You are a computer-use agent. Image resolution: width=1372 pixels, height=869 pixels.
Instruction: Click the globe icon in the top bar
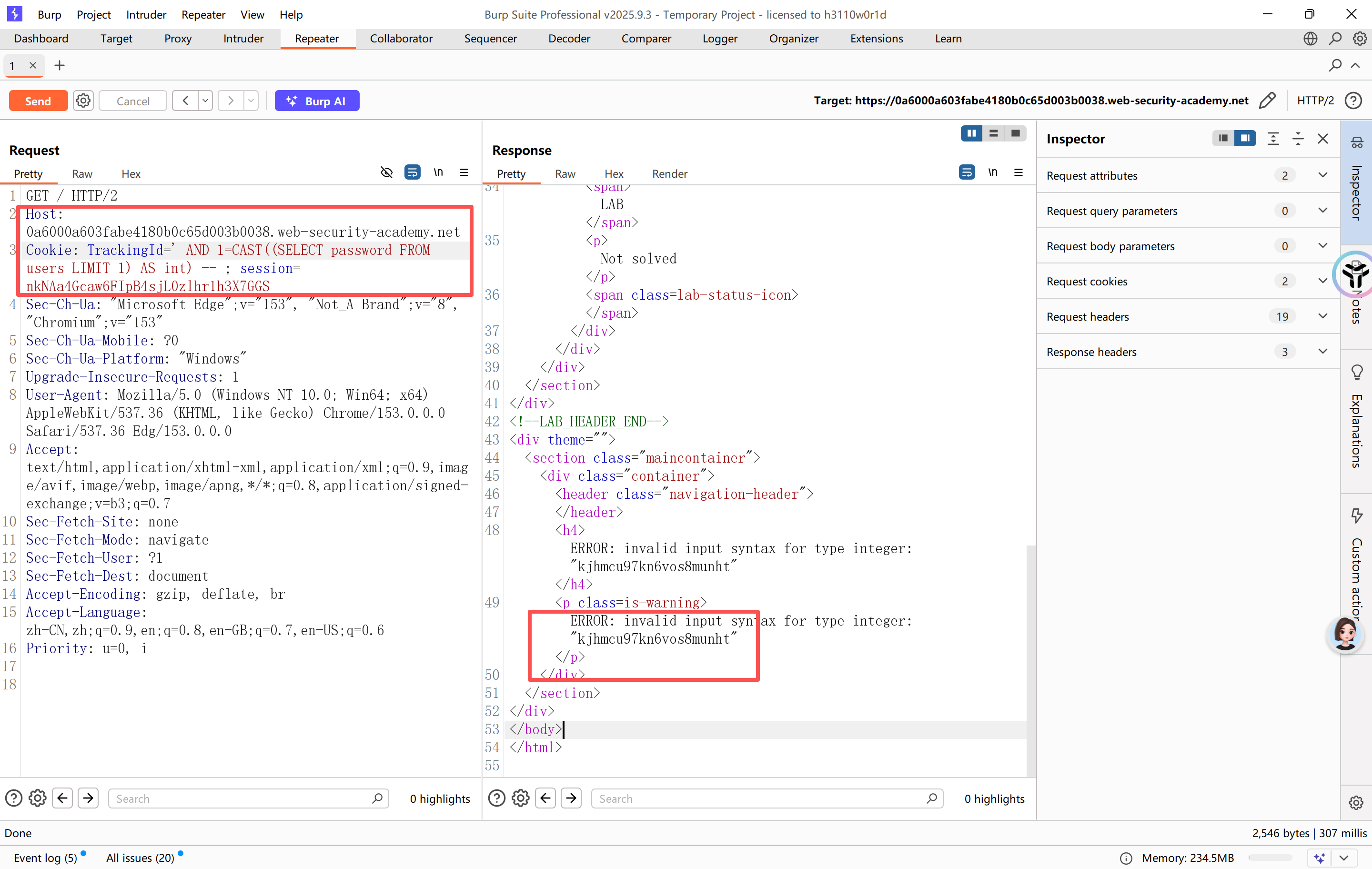coord(1311,38)
